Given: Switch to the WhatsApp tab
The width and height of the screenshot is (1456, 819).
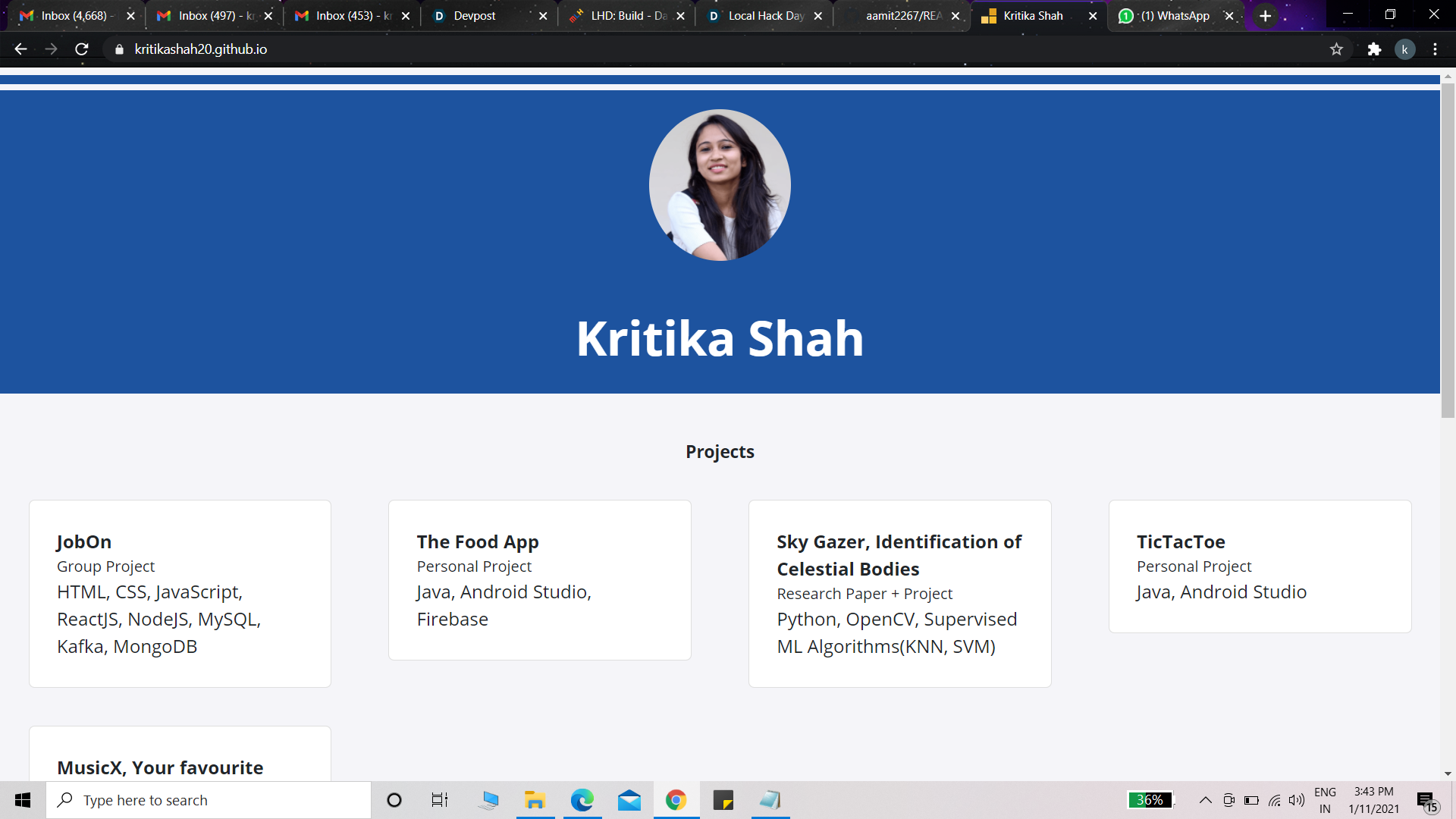Looking at the screenshot, I should point(1174,16).
